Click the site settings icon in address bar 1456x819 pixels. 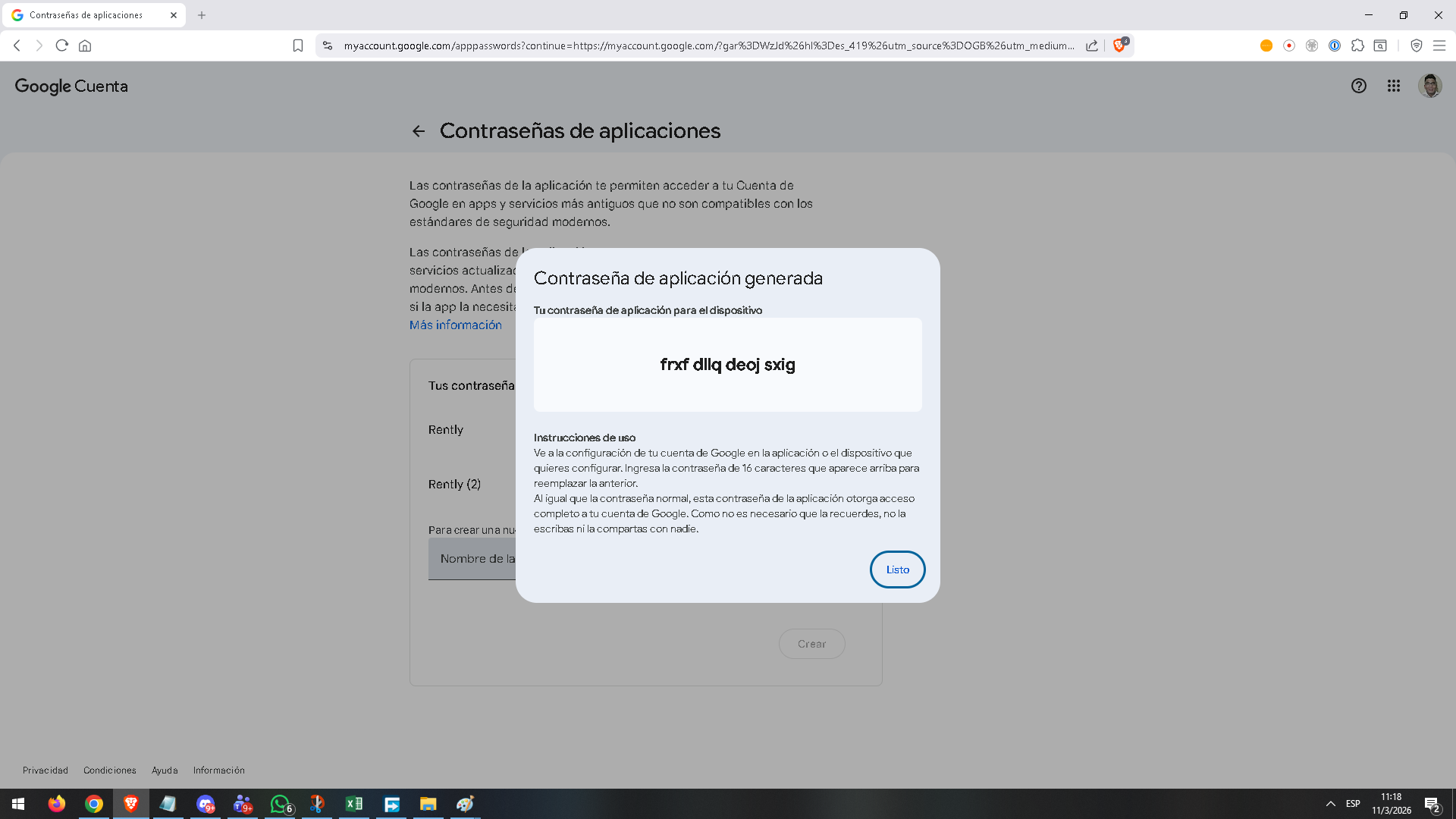pos(328,45)
